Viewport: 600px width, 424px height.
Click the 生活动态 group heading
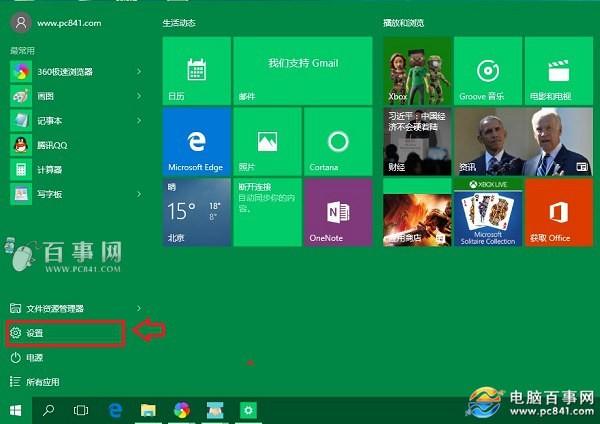pyautogui.click(x=179, y=23)
